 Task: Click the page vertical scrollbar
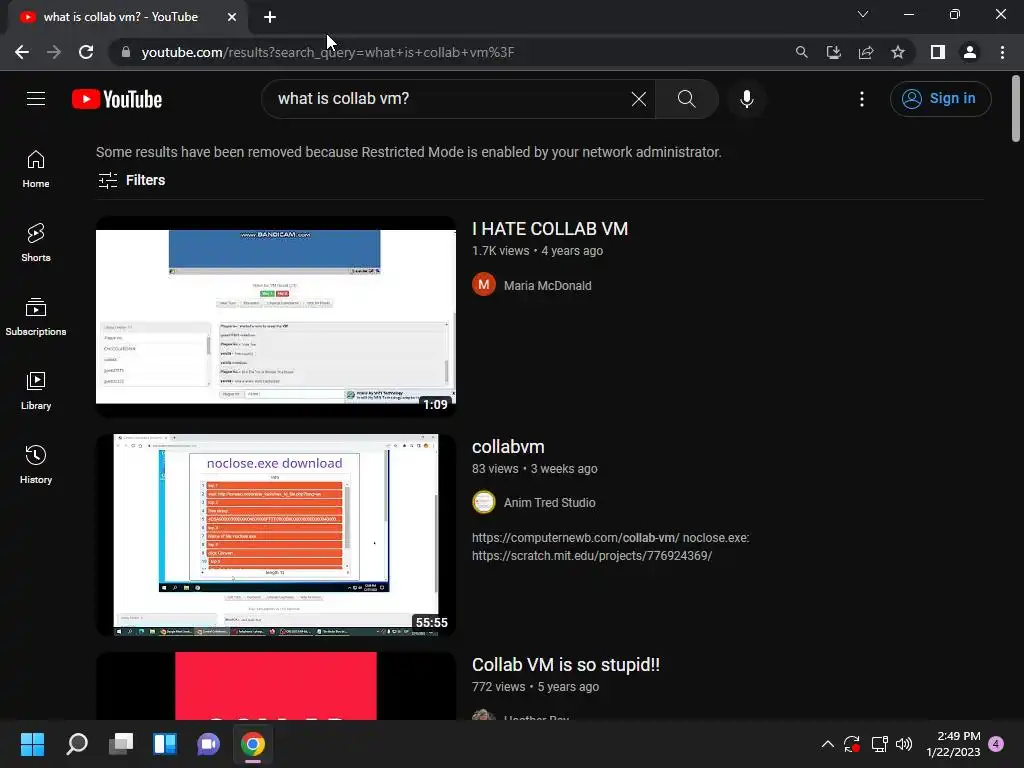coord(1016,108)
